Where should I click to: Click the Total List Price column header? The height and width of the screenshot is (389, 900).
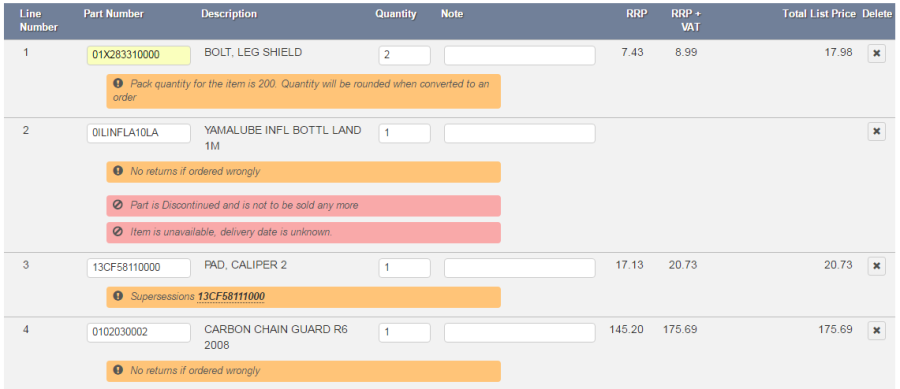(818, 14)
